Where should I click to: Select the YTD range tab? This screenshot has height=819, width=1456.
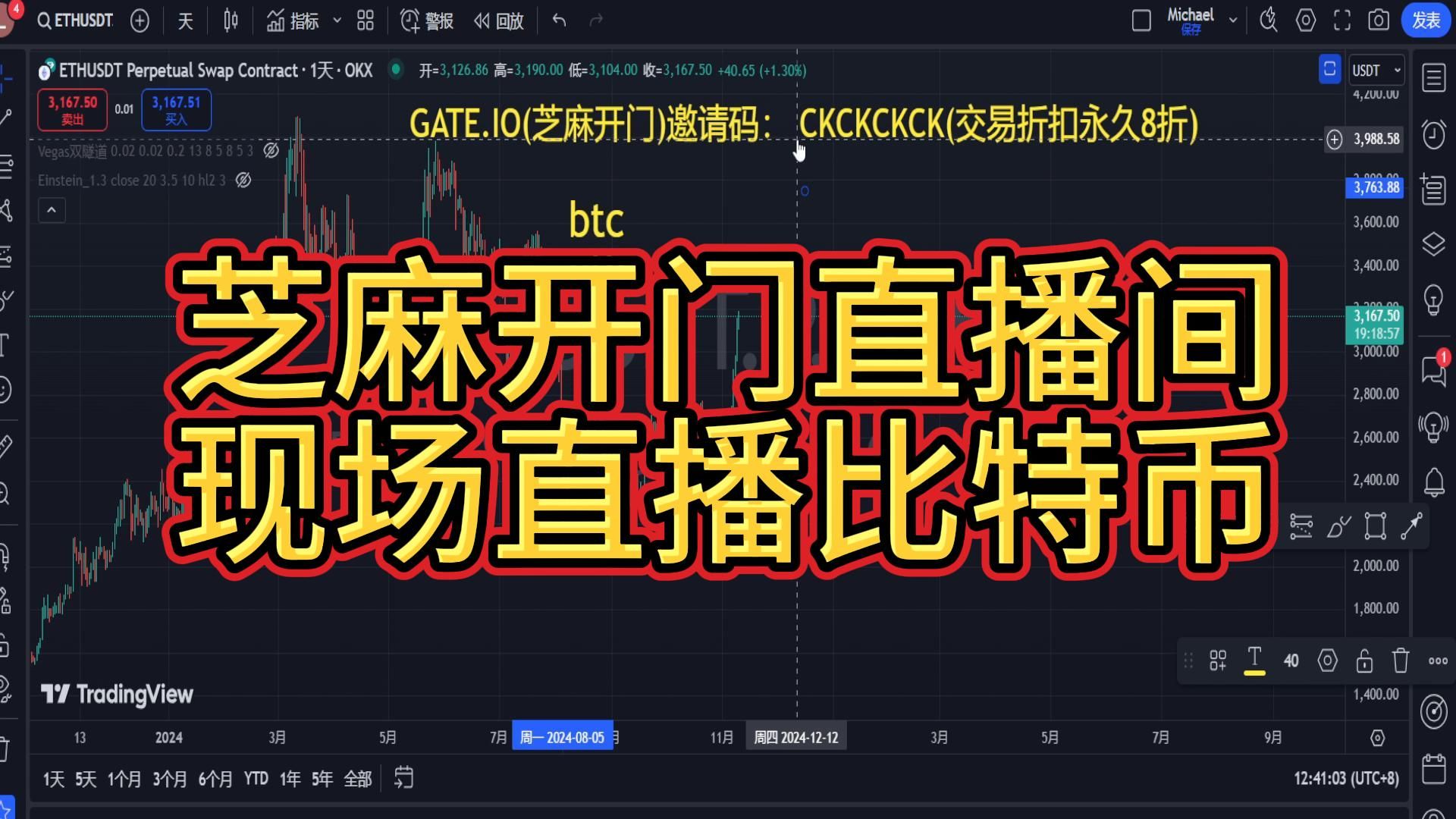pyautogui.click(x=256, y=779)
